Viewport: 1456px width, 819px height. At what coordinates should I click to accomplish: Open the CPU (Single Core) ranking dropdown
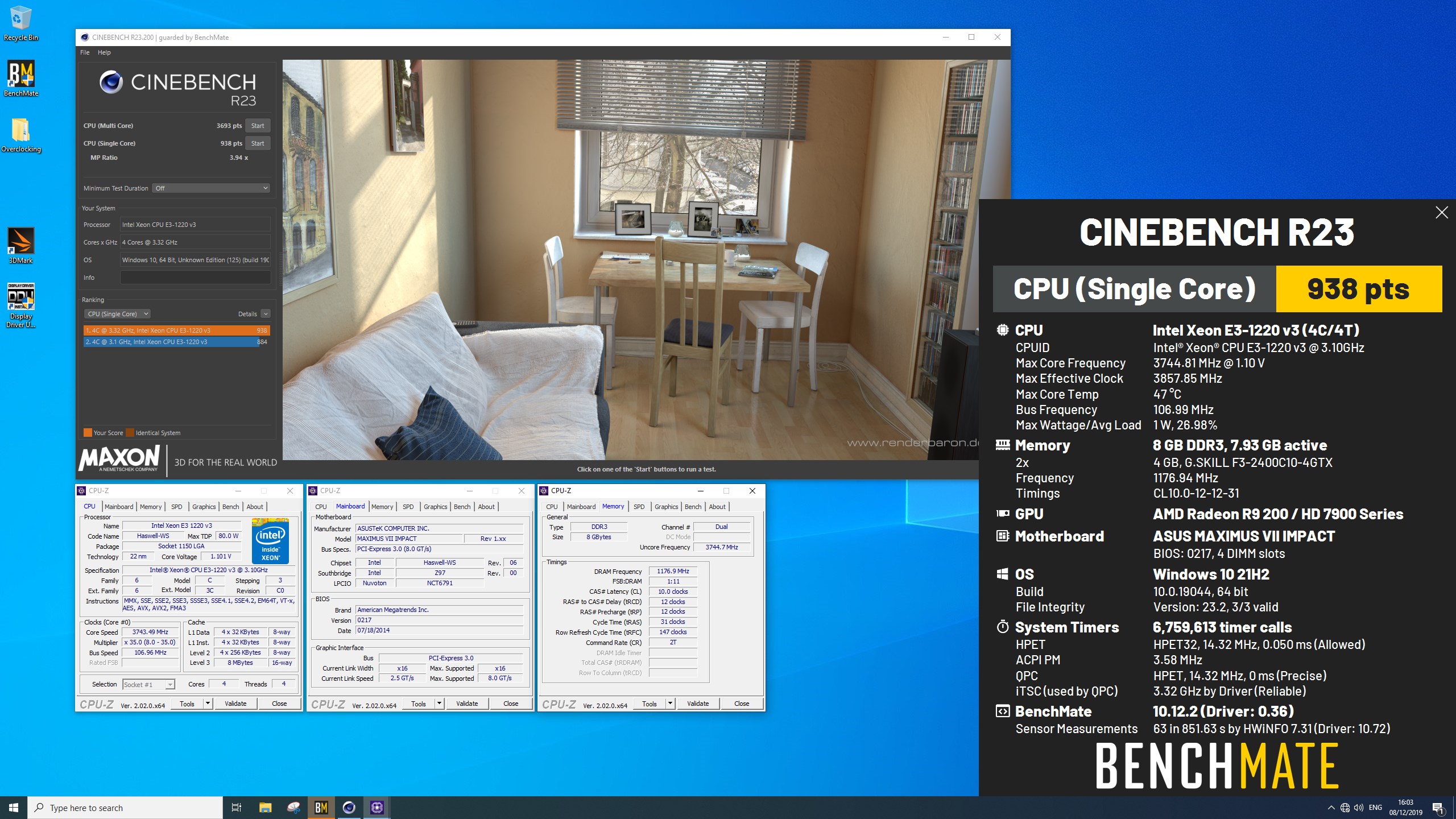pyautogui.click(x=117, y=314)
